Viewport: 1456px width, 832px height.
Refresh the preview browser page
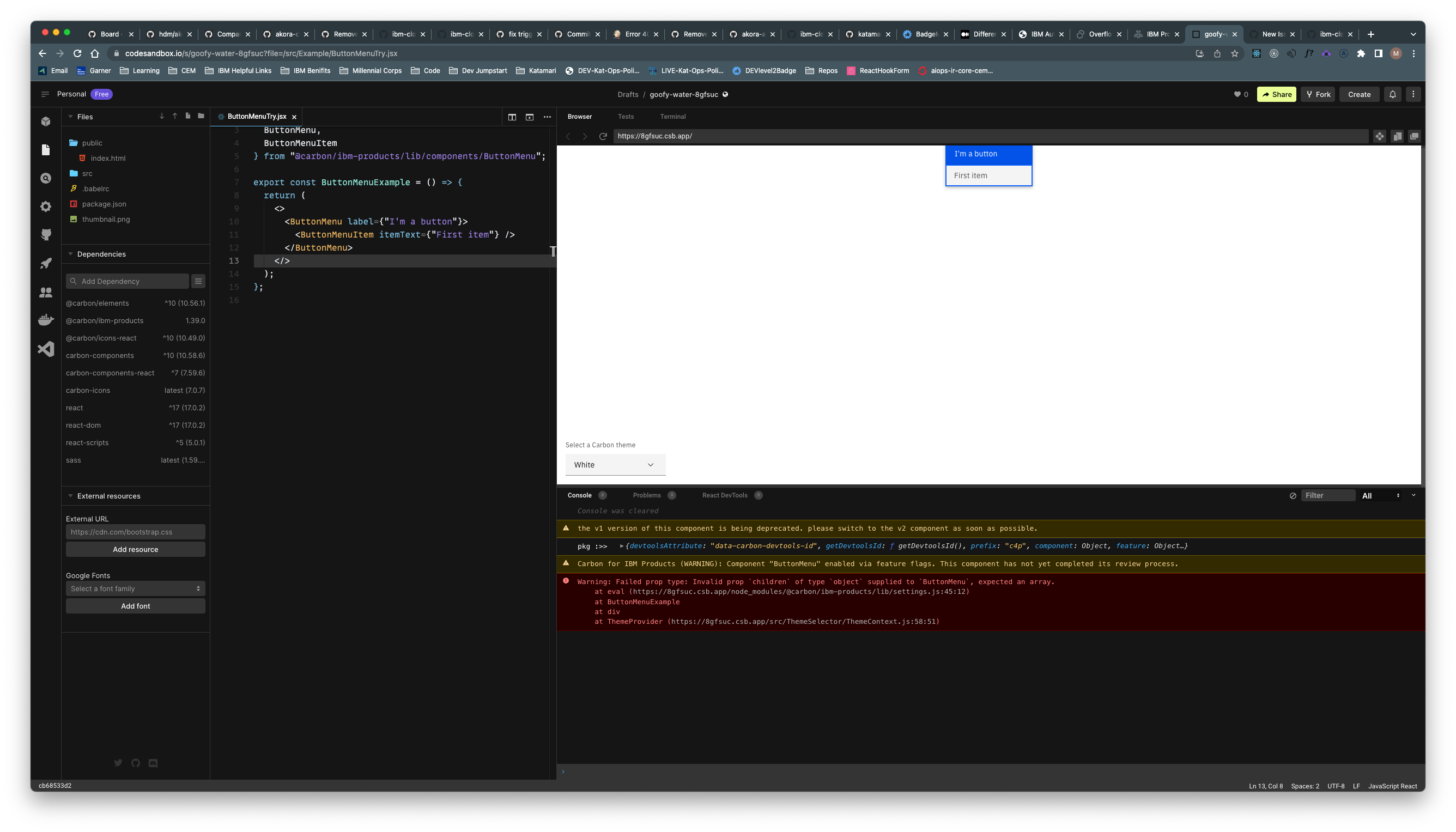[x=603, y=136]
